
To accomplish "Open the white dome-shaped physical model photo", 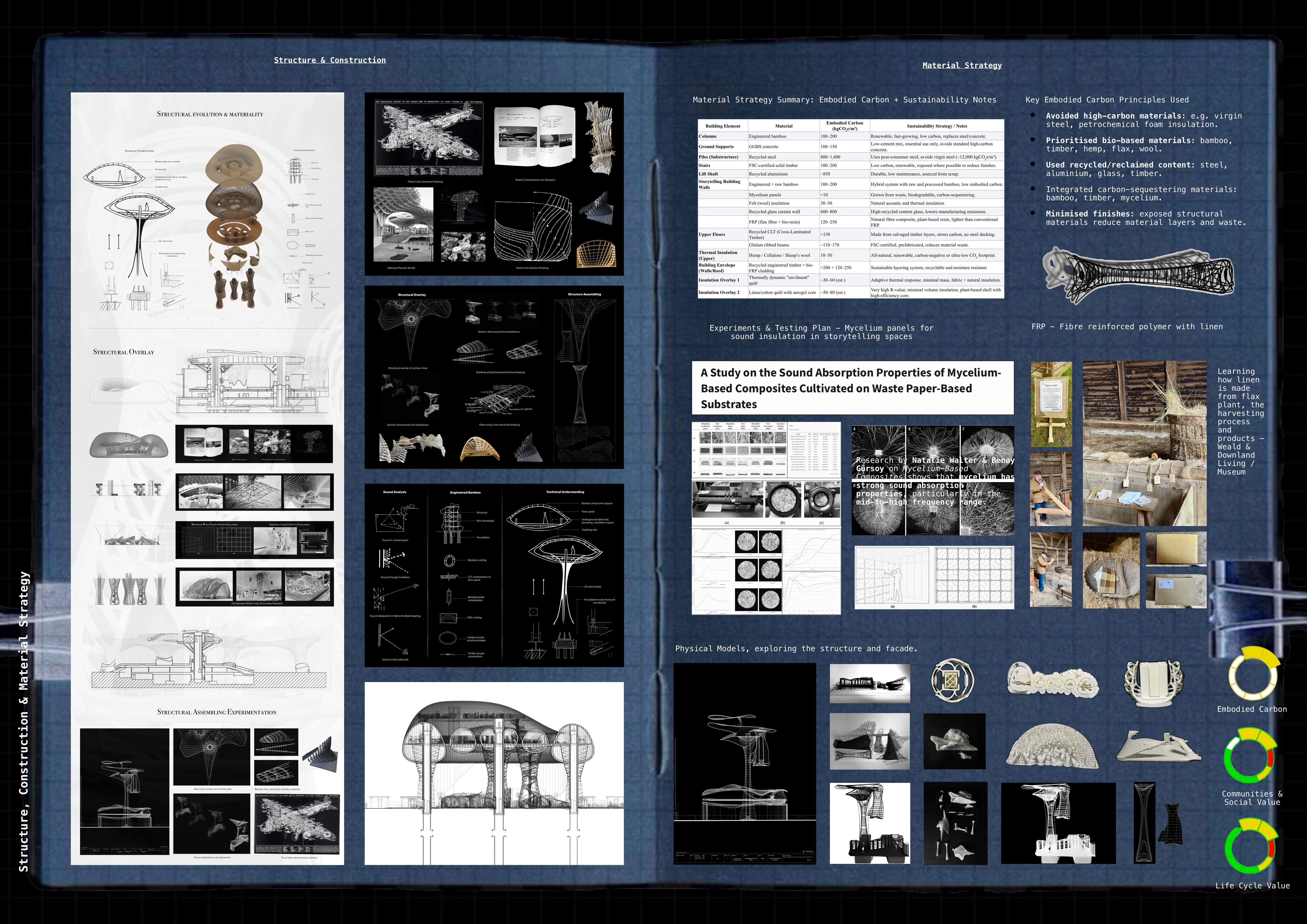I will pos(1053,746).
